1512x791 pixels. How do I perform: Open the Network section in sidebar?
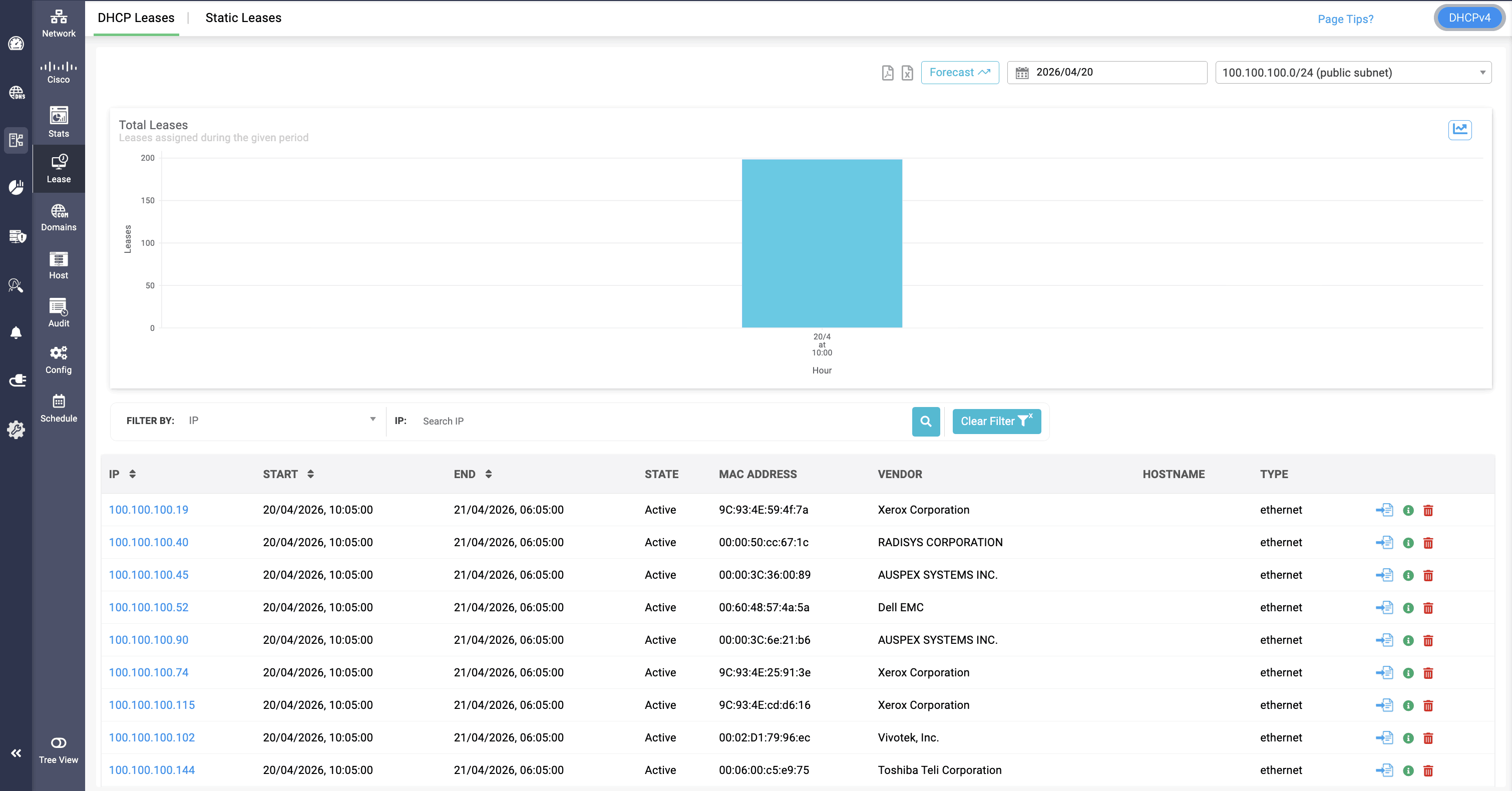pos(58,24)
